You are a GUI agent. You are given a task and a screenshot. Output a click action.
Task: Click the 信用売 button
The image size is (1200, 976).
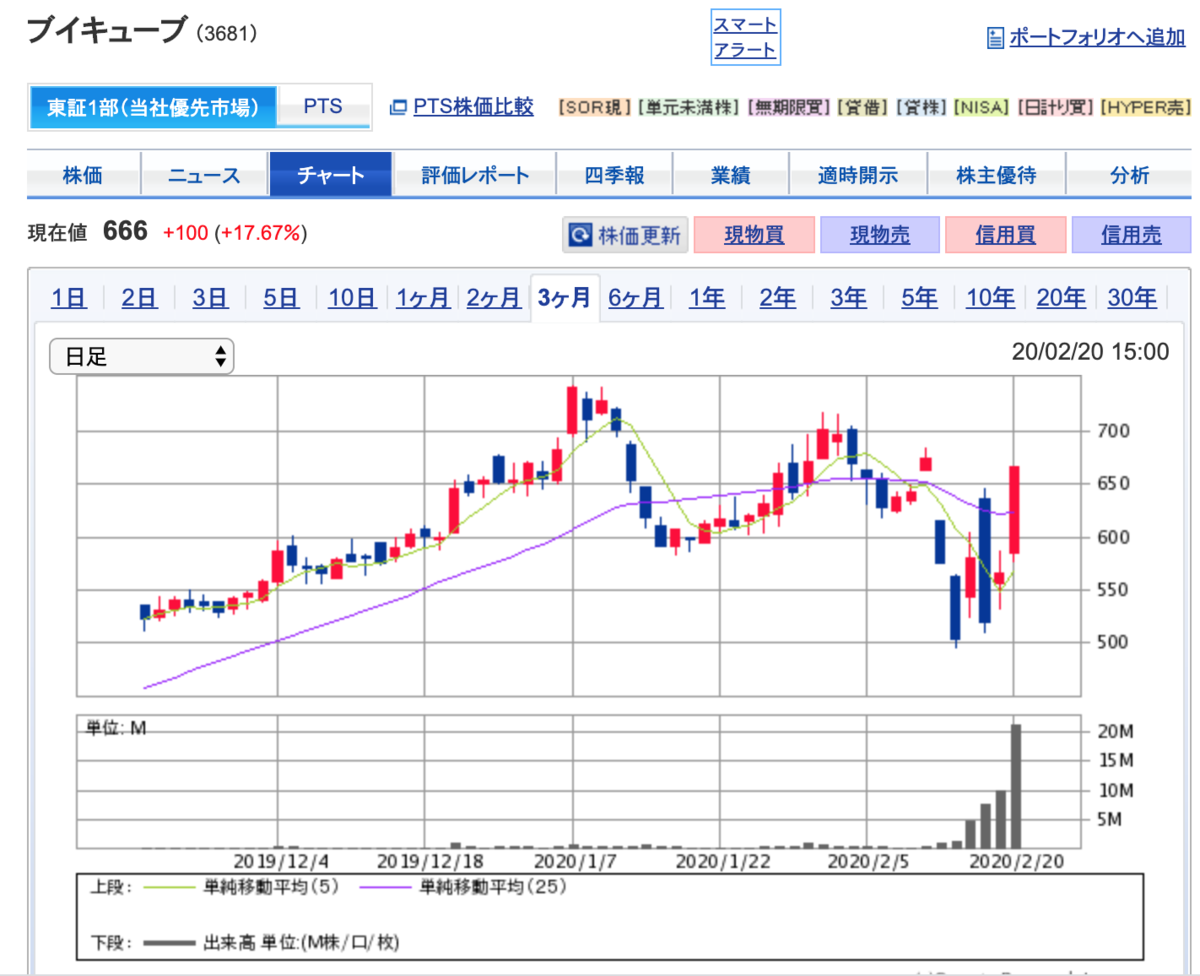(x=1131, y=235)
